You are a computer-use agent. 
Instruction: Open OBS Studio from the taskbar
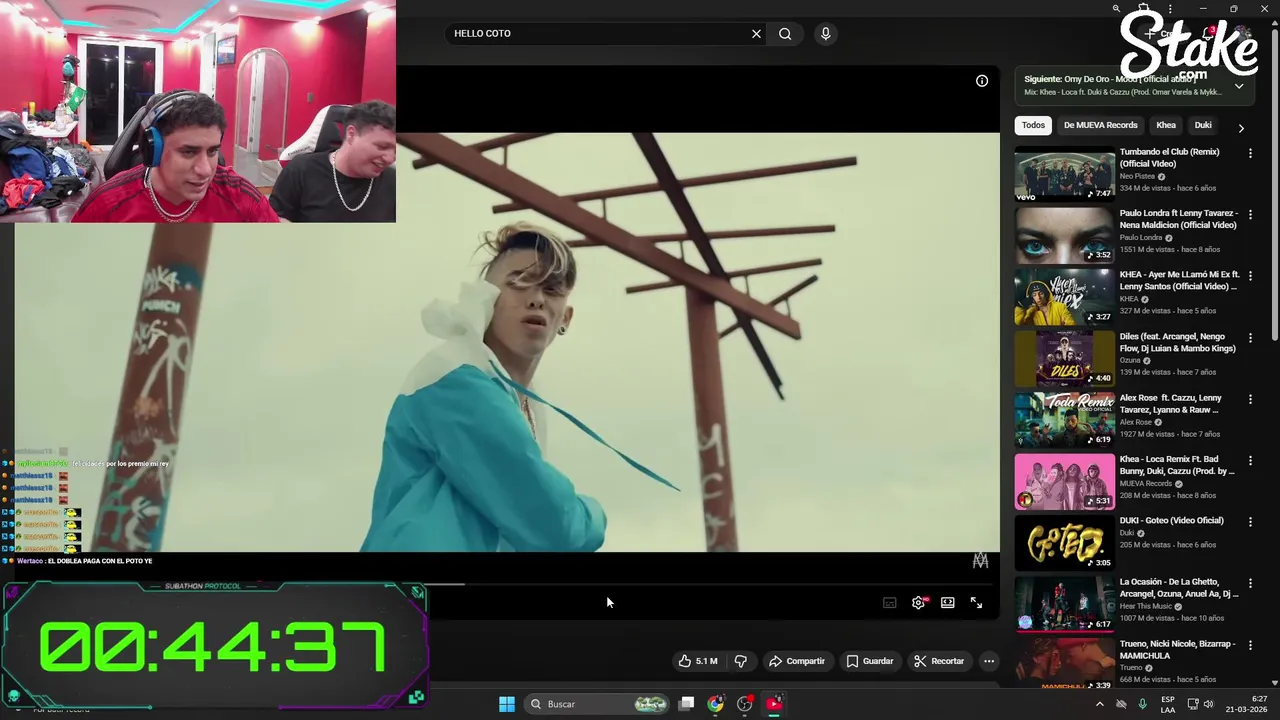744,704
